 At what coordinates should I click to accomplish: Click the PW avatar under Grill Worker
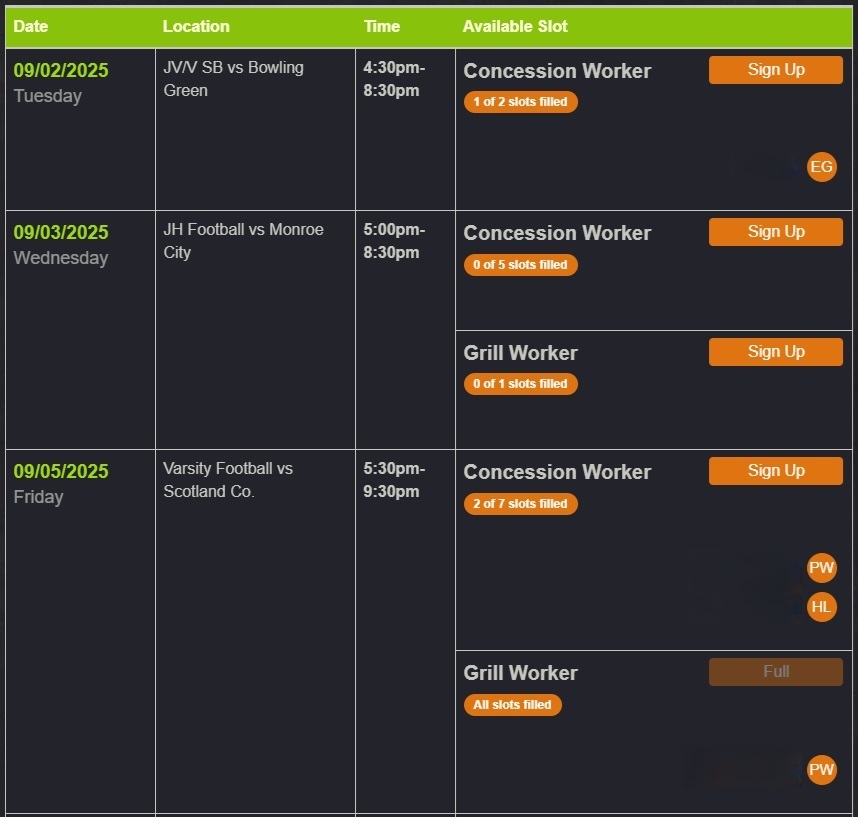click(x=821, y=769)
